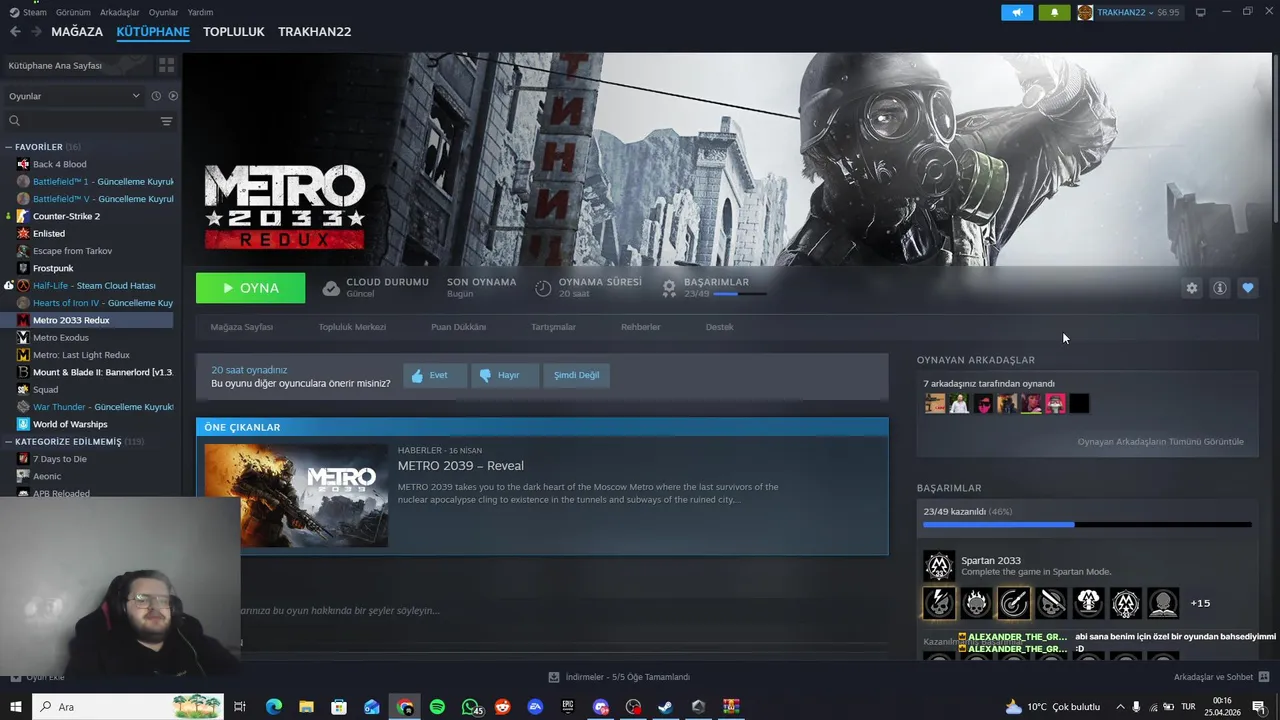This screenshot has width=1280, height=720.
Task: Click the Windows taskbar search box Ara
Action: coord(129,707)
